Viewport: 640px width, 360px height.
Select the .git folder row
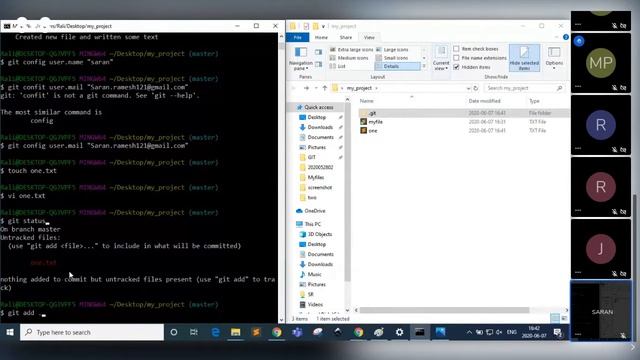point(463,113)
